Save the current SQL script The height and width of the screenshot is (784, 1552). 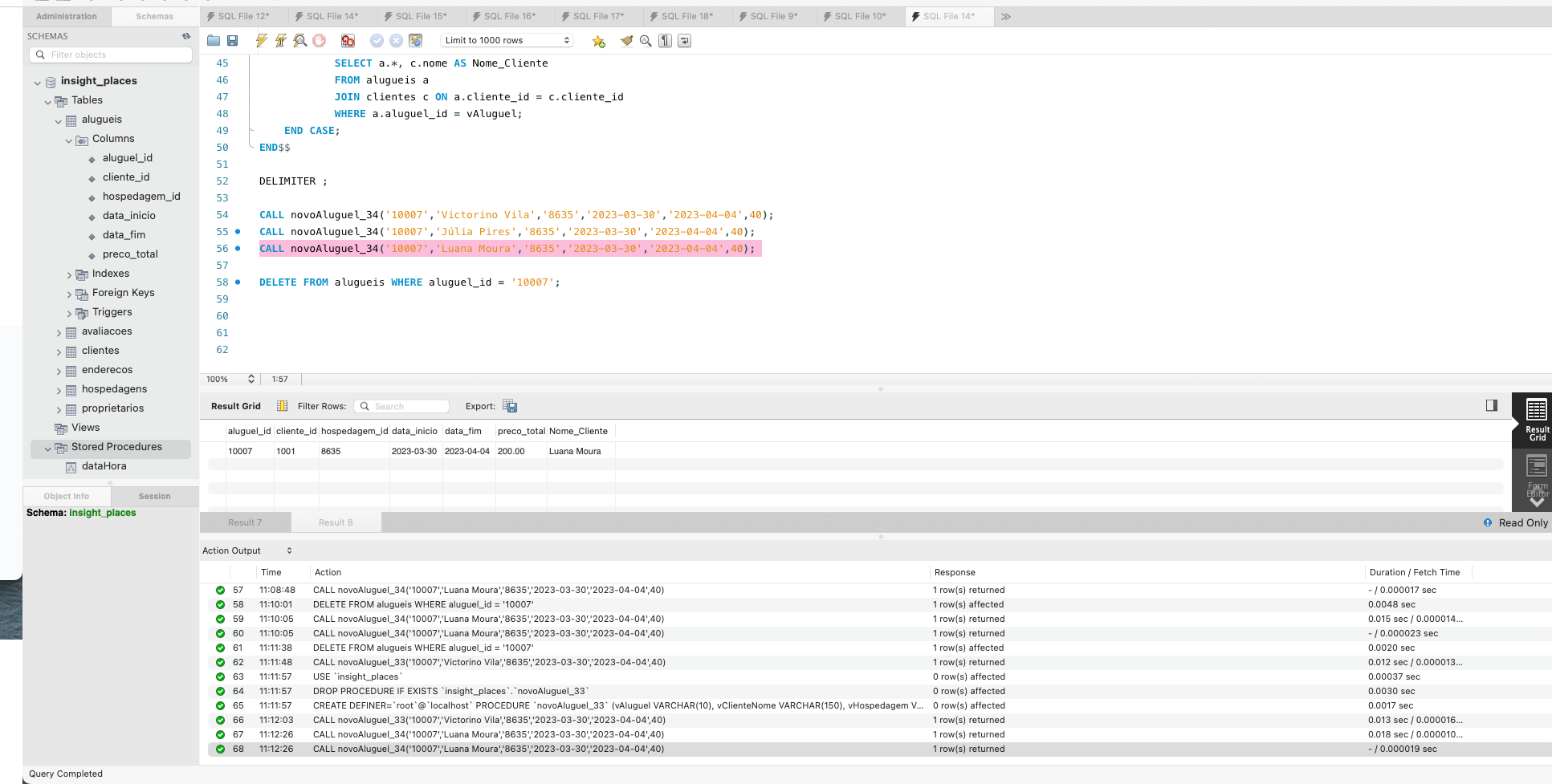coord(233,41)
